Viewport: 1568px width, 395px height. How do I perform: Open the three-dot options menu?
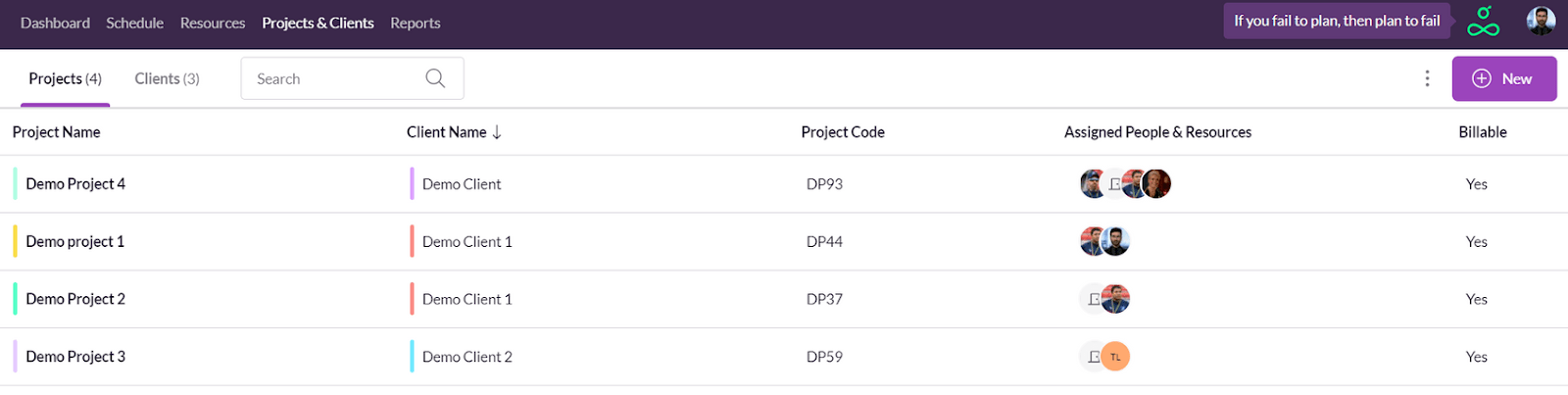(x=1427, y=78)
